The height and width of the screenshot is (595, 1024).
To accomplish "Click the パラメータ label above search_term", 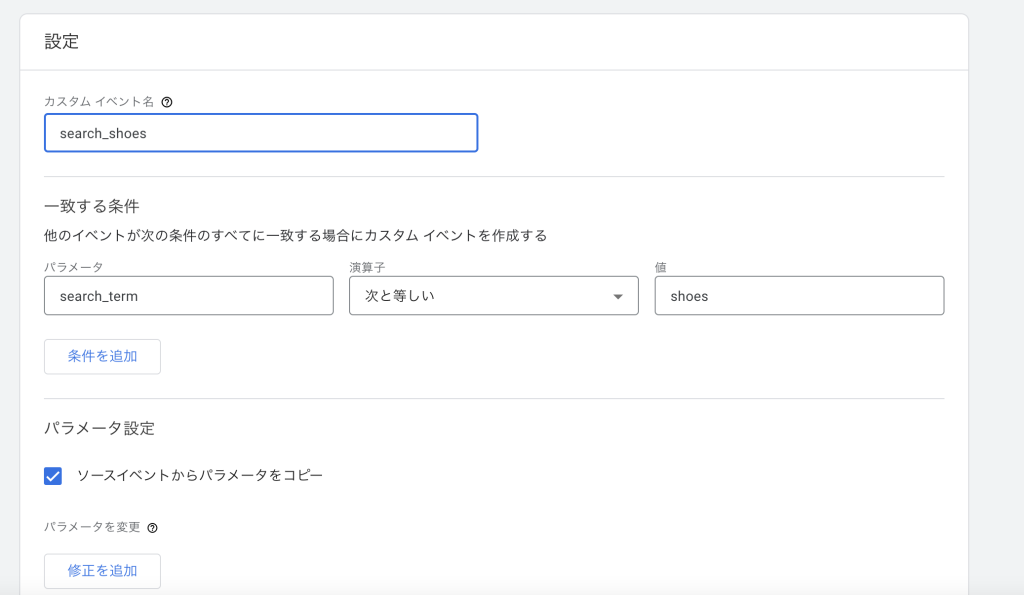I will coord(73,268).
